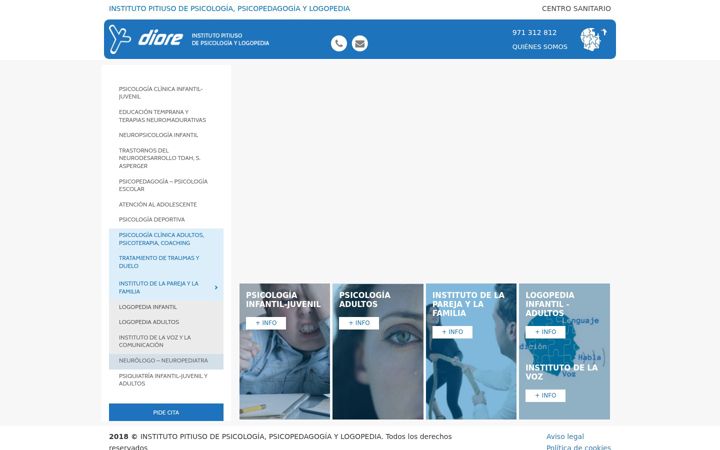
Task: Open Quiénes Somos link in header
Action: (540, 47)
